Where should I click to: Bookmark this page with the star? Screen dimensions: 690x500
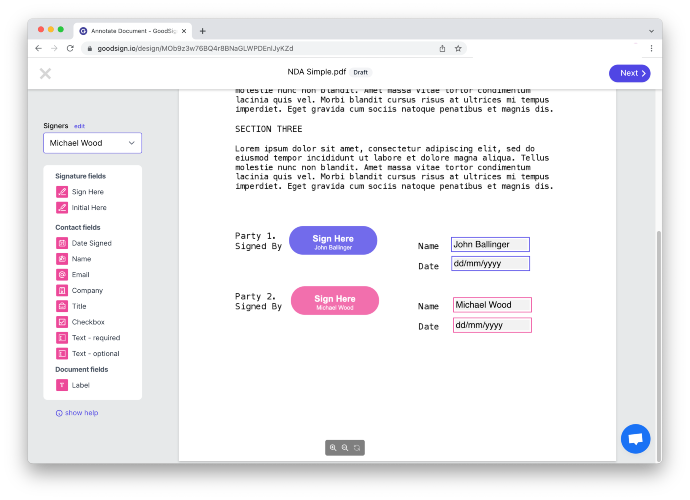[458, 48]
